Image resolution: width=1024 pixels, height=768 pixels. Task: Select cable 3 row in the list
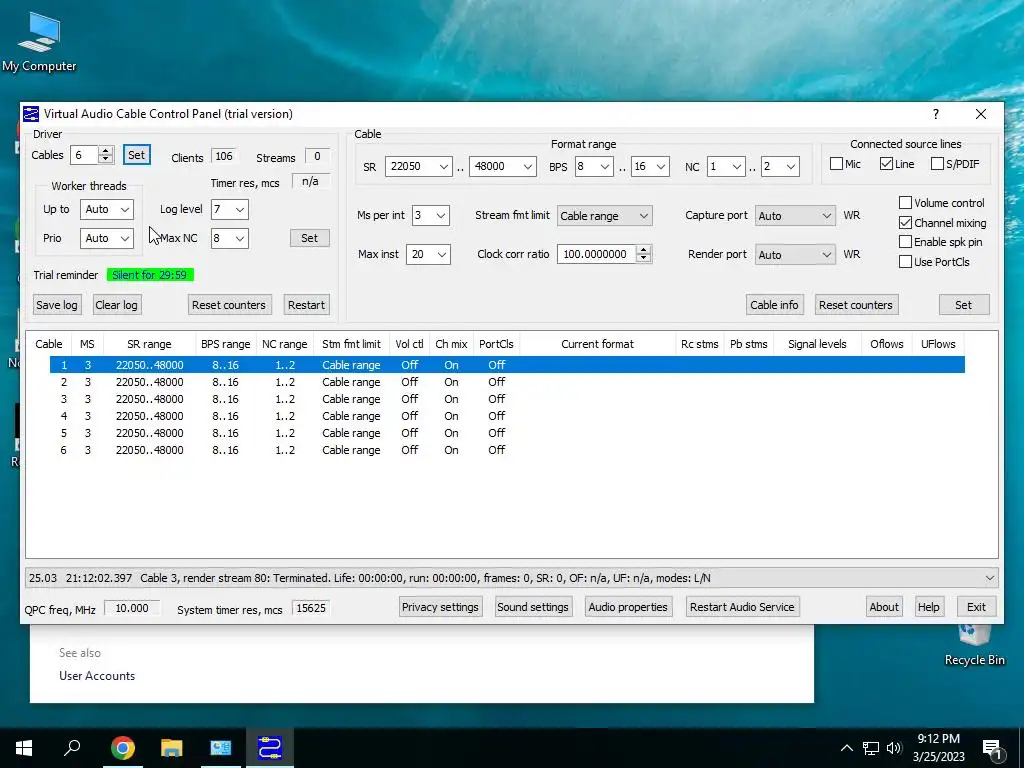coord(507,399)
